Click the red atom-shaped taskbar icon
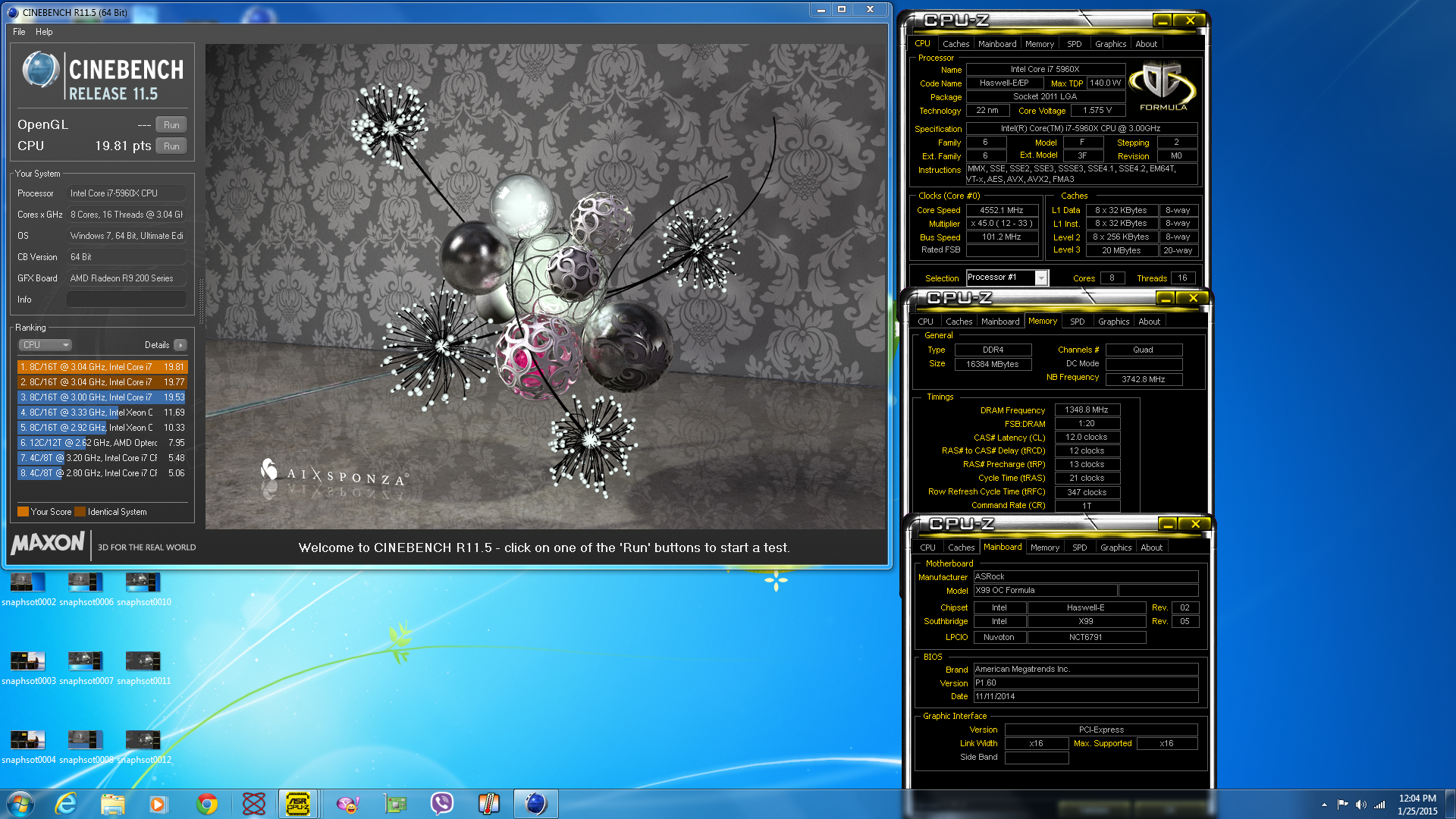This screenshot has height=819, width=1456. 253,804
